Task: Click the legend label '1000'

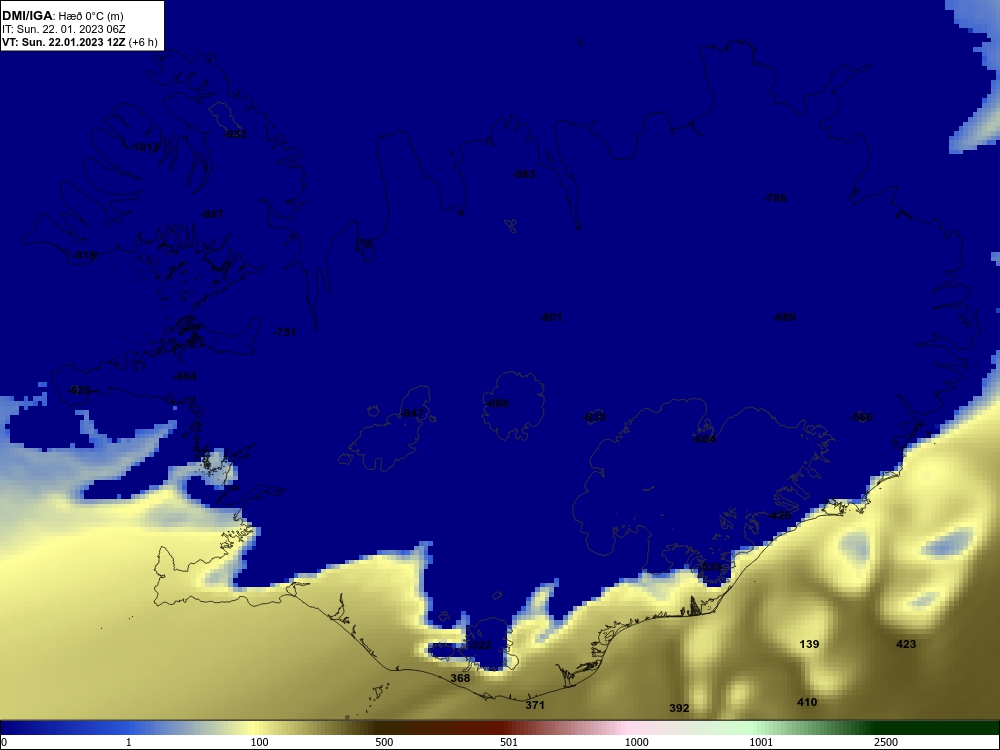Action: pyautogui.click(x=636, y=742)
